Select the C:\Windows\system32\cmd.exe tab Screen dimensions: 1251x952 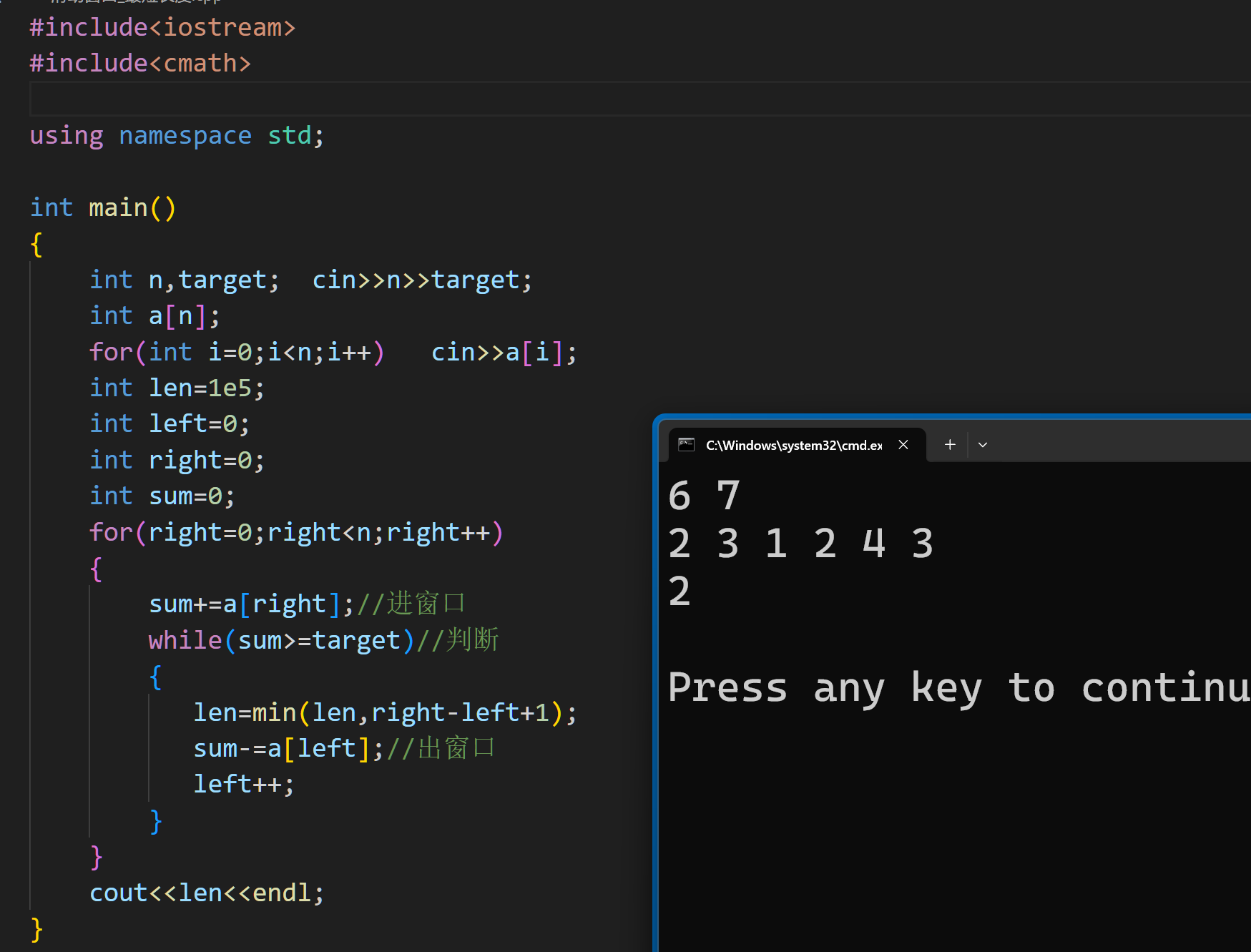point(797,445)
